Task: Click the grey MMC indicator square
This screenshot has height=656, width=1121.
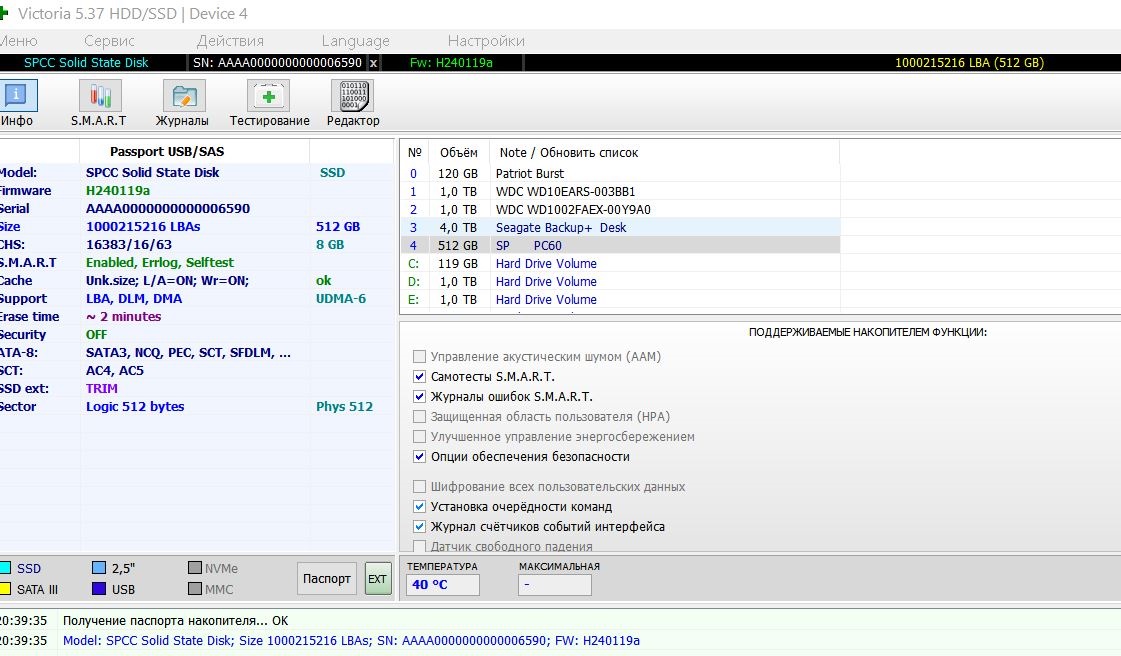Action: pos(194,589)
